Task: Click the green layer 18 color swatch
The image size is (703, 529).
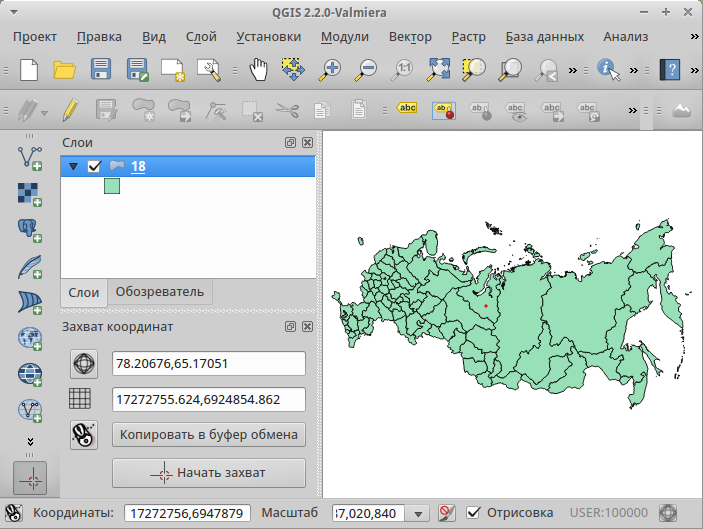Action: click(x=112, y=186)
